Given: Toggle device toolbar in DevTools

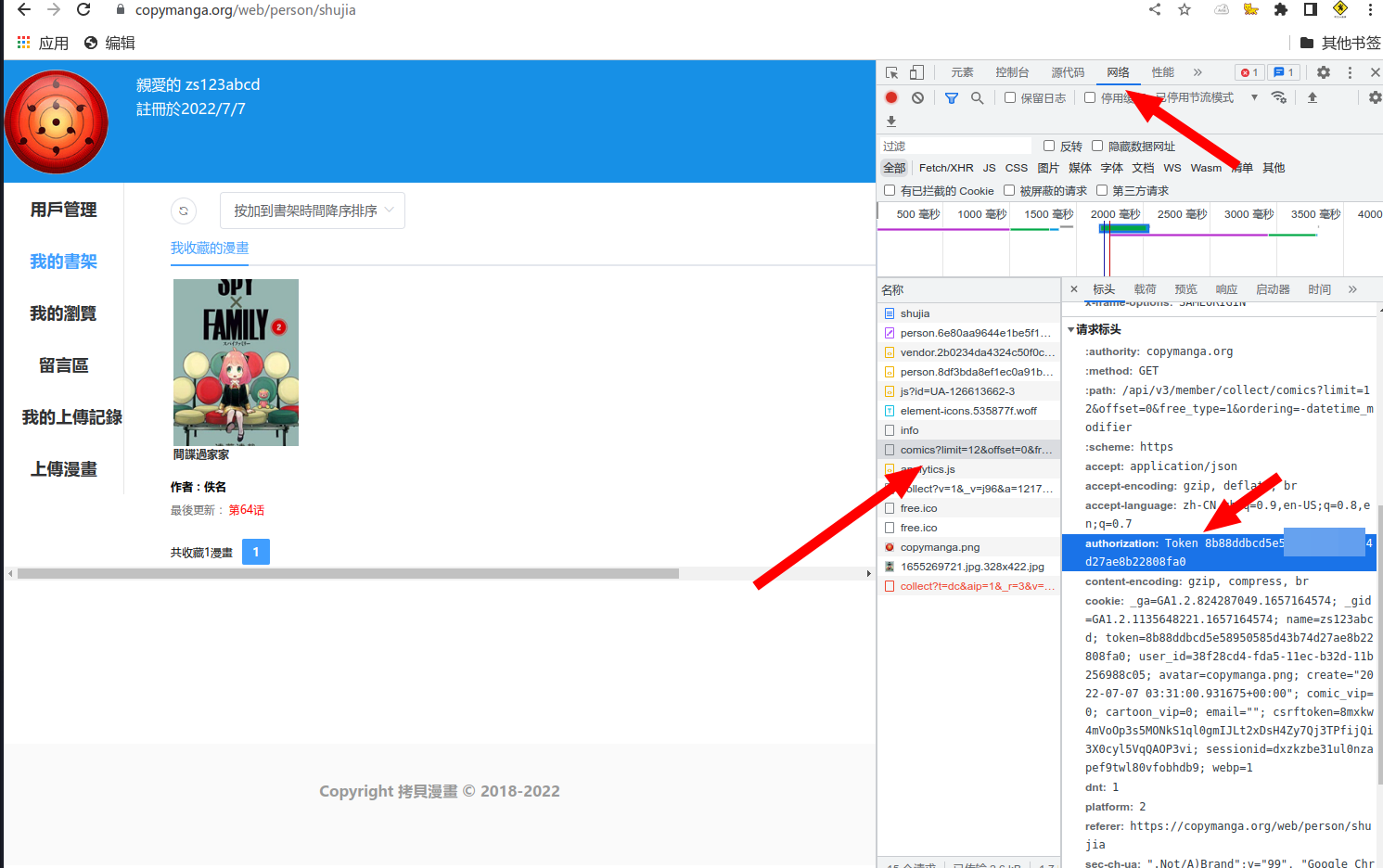Looking at the screenshot, I should (916, 72).
